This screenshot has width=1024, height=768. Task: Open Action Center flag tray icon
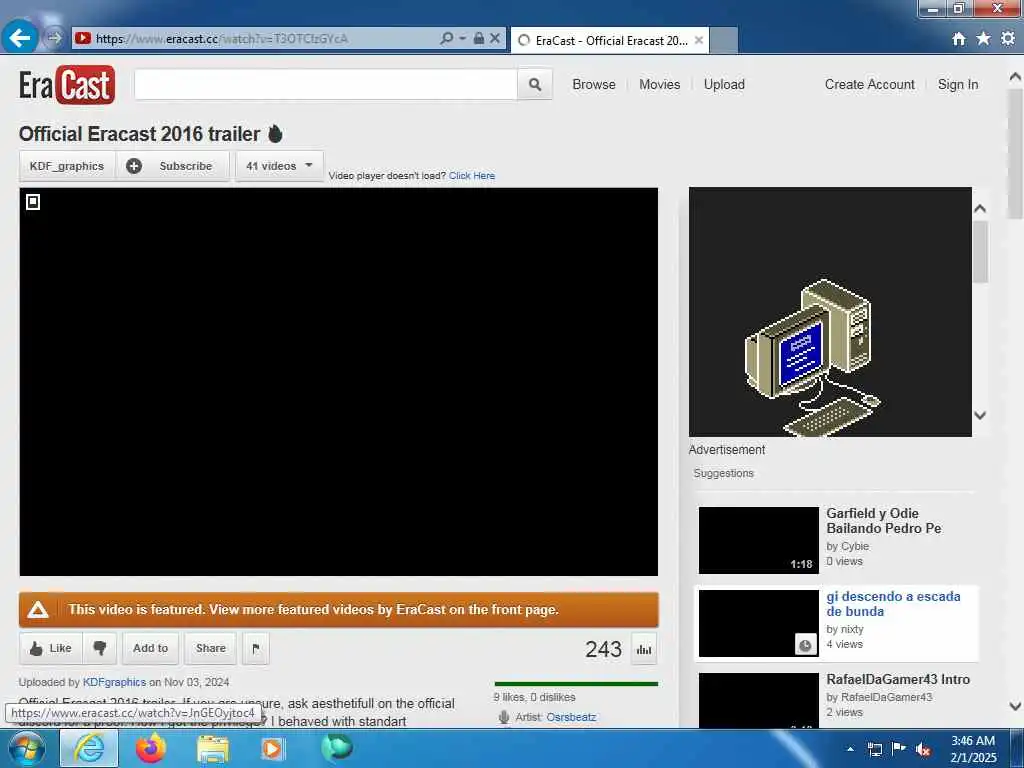click(x=899, y=749)
